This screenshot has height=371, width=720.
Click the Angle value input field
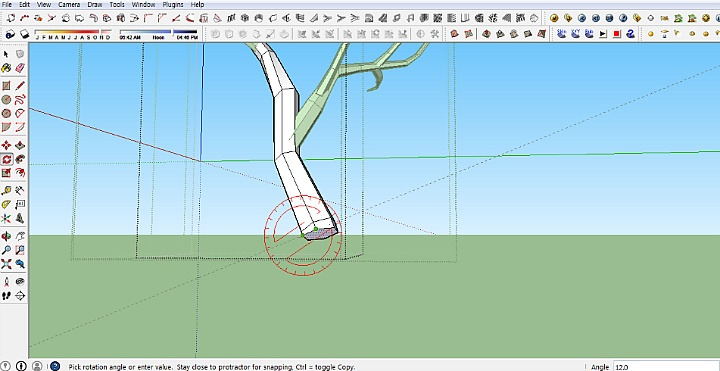pyautogui.click(x=666, y=367)
